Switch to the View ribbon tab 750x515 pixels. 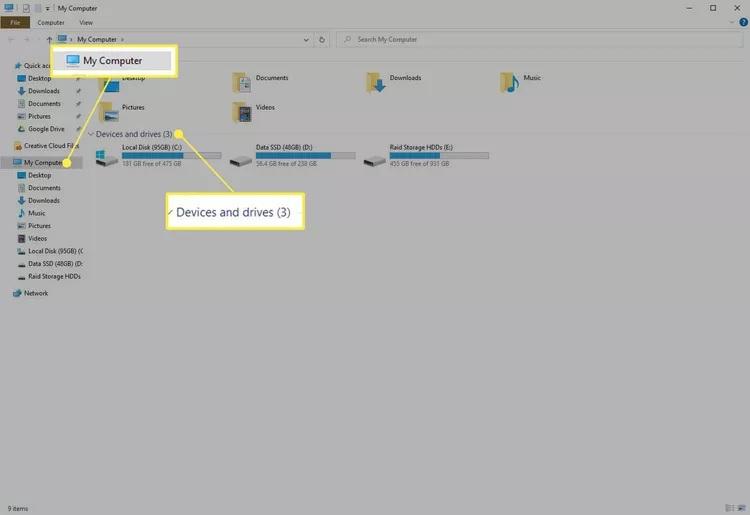click(x=86, y=21)
